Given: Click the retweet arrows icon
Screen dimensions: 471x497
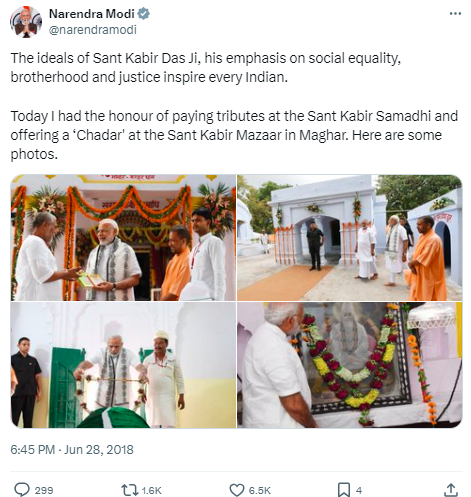Looking at the screenshot, I should pyautogui.click(x=129, y=490).
